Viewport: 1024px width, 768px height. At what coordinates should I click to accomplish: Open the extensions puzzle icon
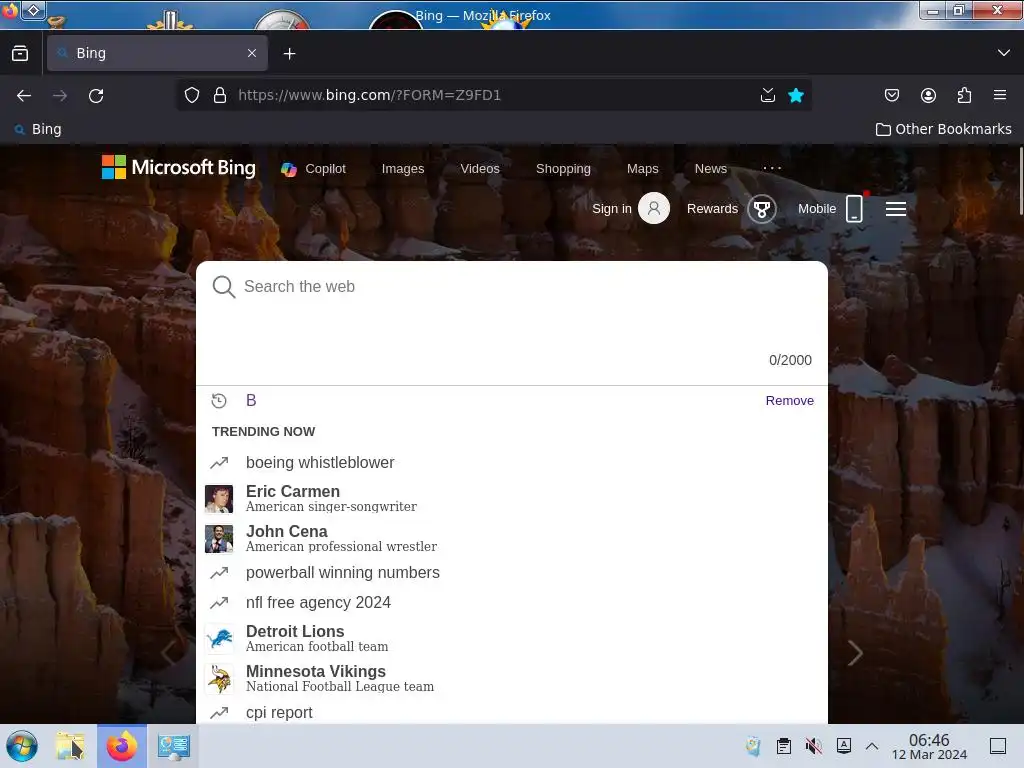point(964,95)
